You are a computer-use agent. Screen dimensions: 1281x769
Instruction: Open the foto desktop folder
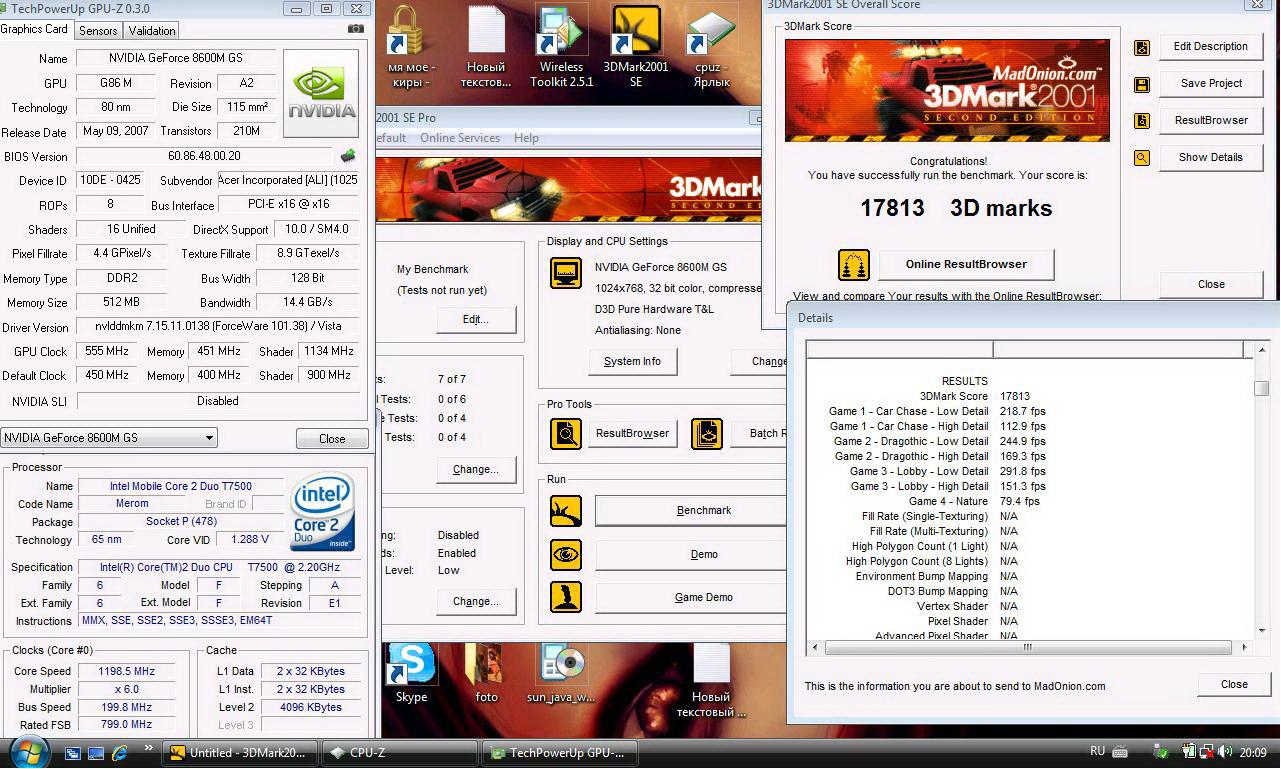tap(486, 673)
